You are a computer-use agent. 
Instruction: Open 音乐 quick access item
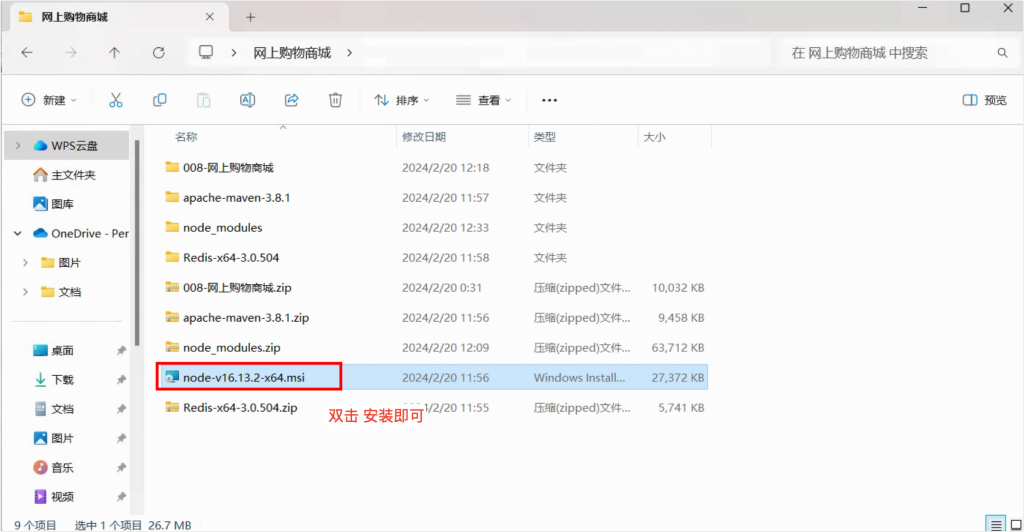pyautogui.click(x=54, y=467)
